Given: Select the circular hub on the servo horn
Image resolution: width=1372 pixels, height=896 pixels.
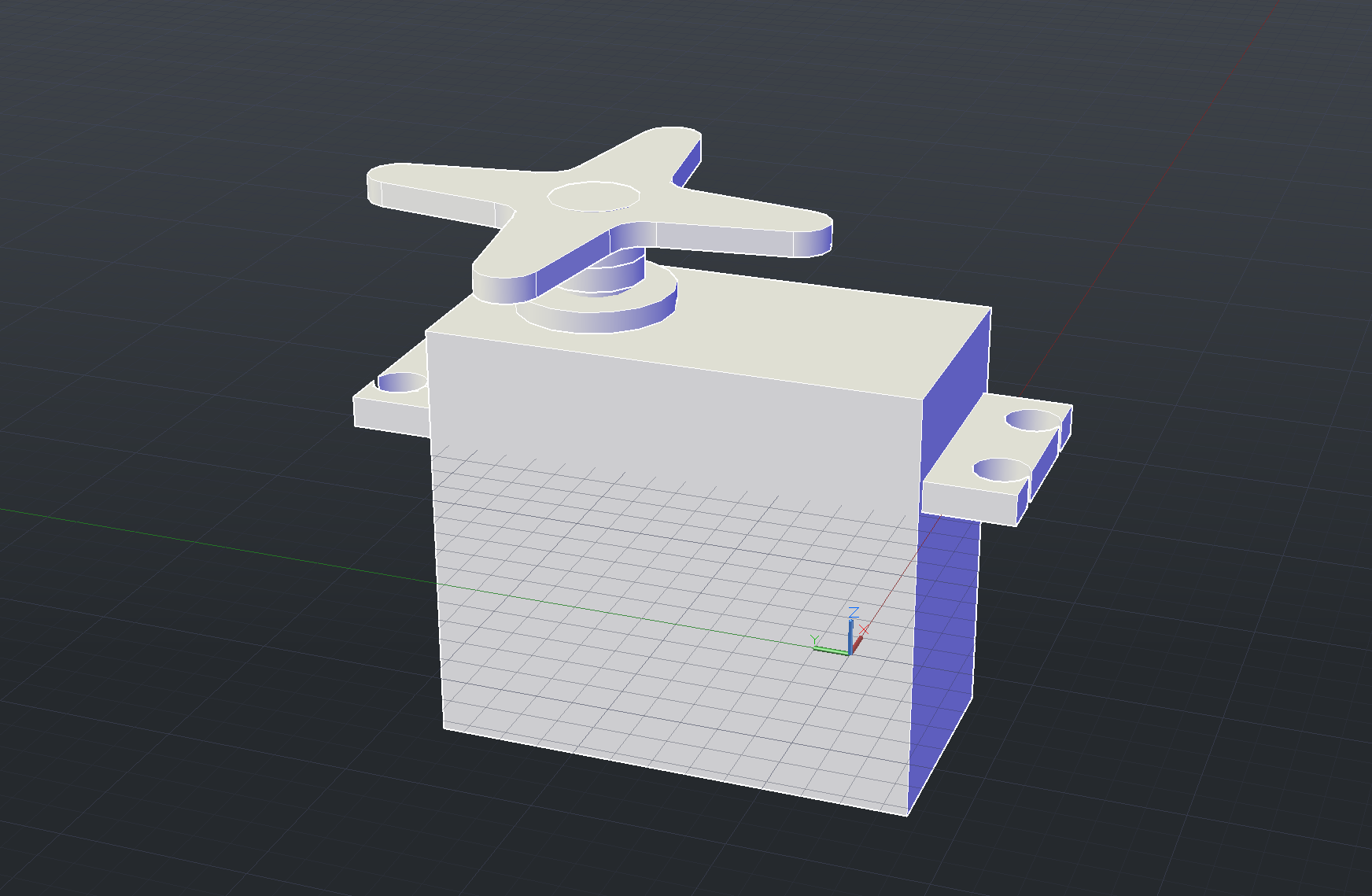Looking at the screenshot, I should click(x=593, y=197).
